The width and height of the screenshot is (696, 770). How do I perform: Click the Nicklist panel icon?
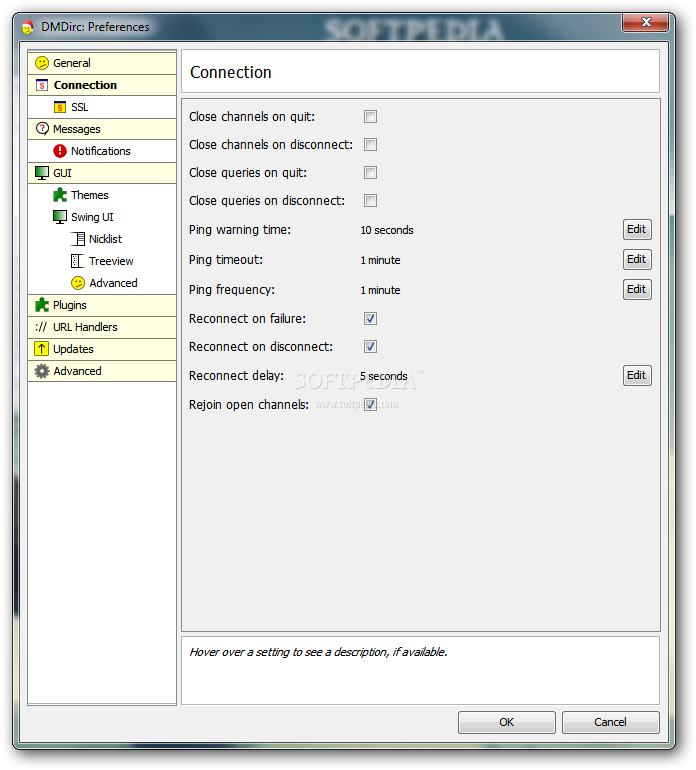(x=78, y=239)
